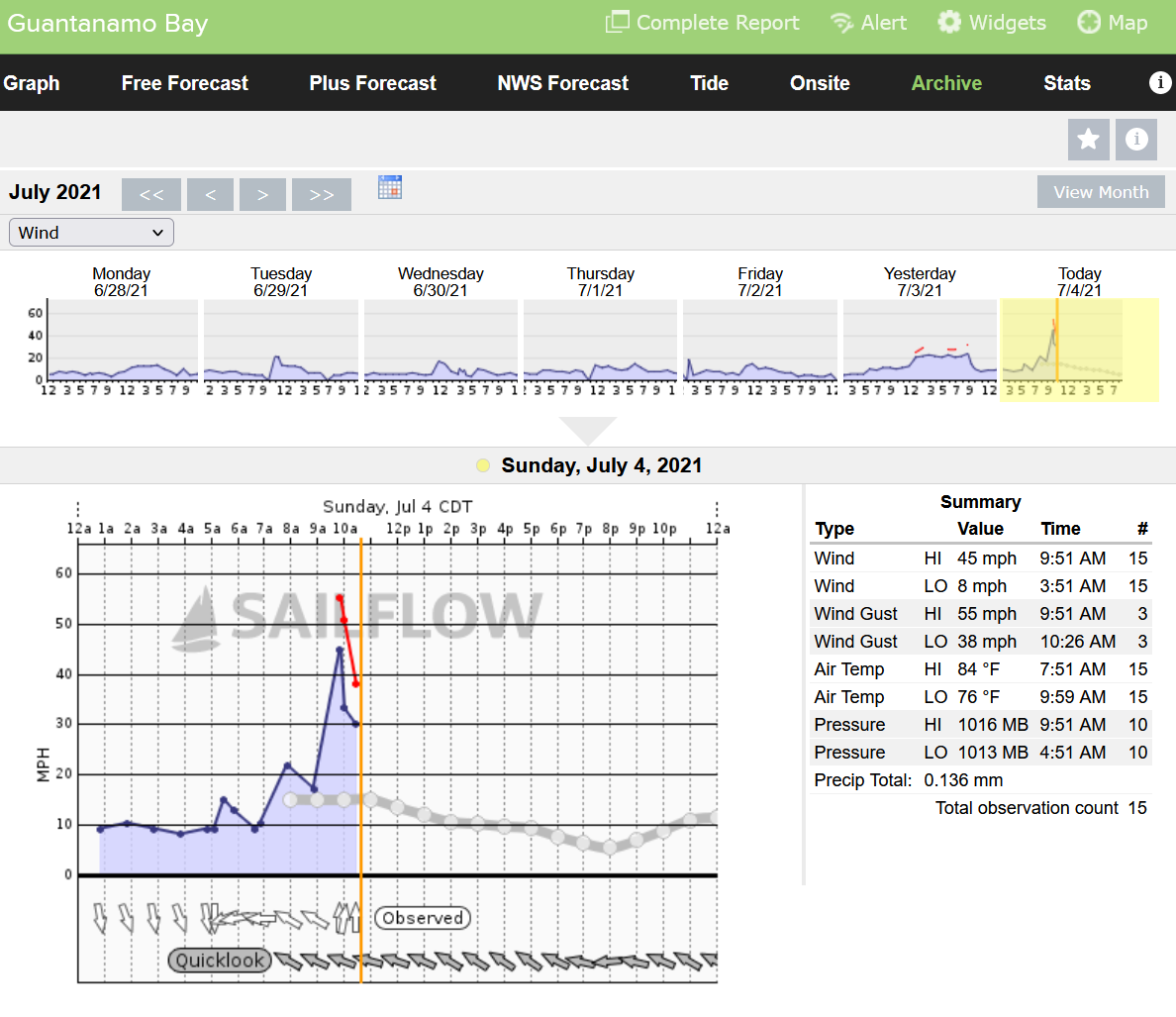Select Today 7/4/21 highlighted graph
1176x1017 pixels.
[1080, 350]
